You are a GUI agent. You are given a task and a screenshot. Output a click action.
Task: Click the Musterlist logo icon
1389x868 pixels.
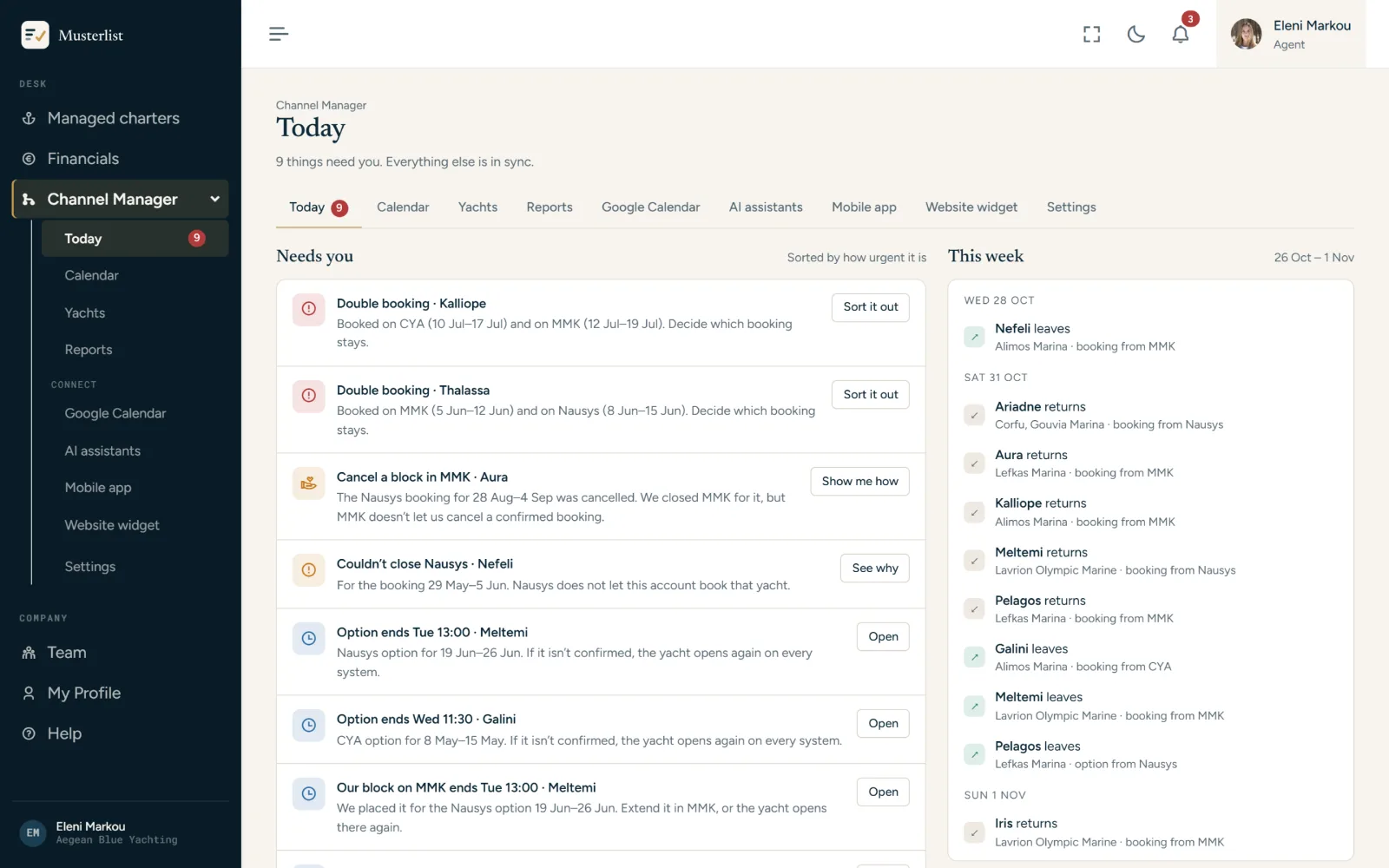click(x=35, y=35)
